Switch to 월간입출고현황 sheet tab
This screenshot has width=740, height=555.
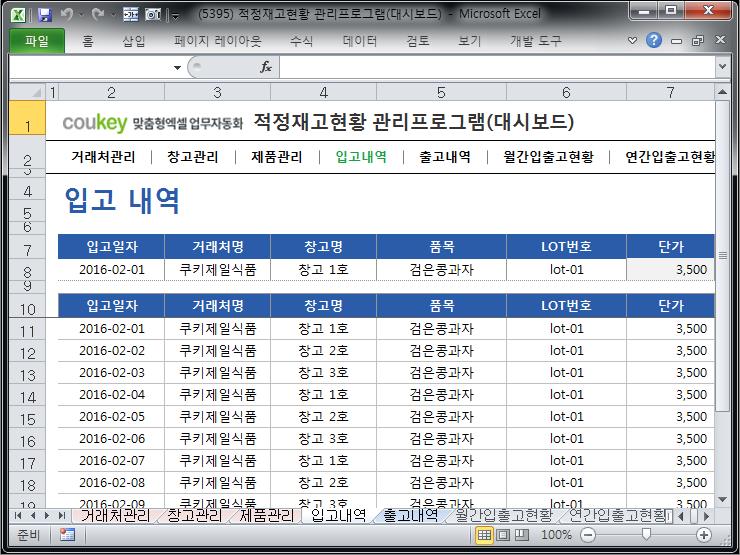(x=503, y=515)
